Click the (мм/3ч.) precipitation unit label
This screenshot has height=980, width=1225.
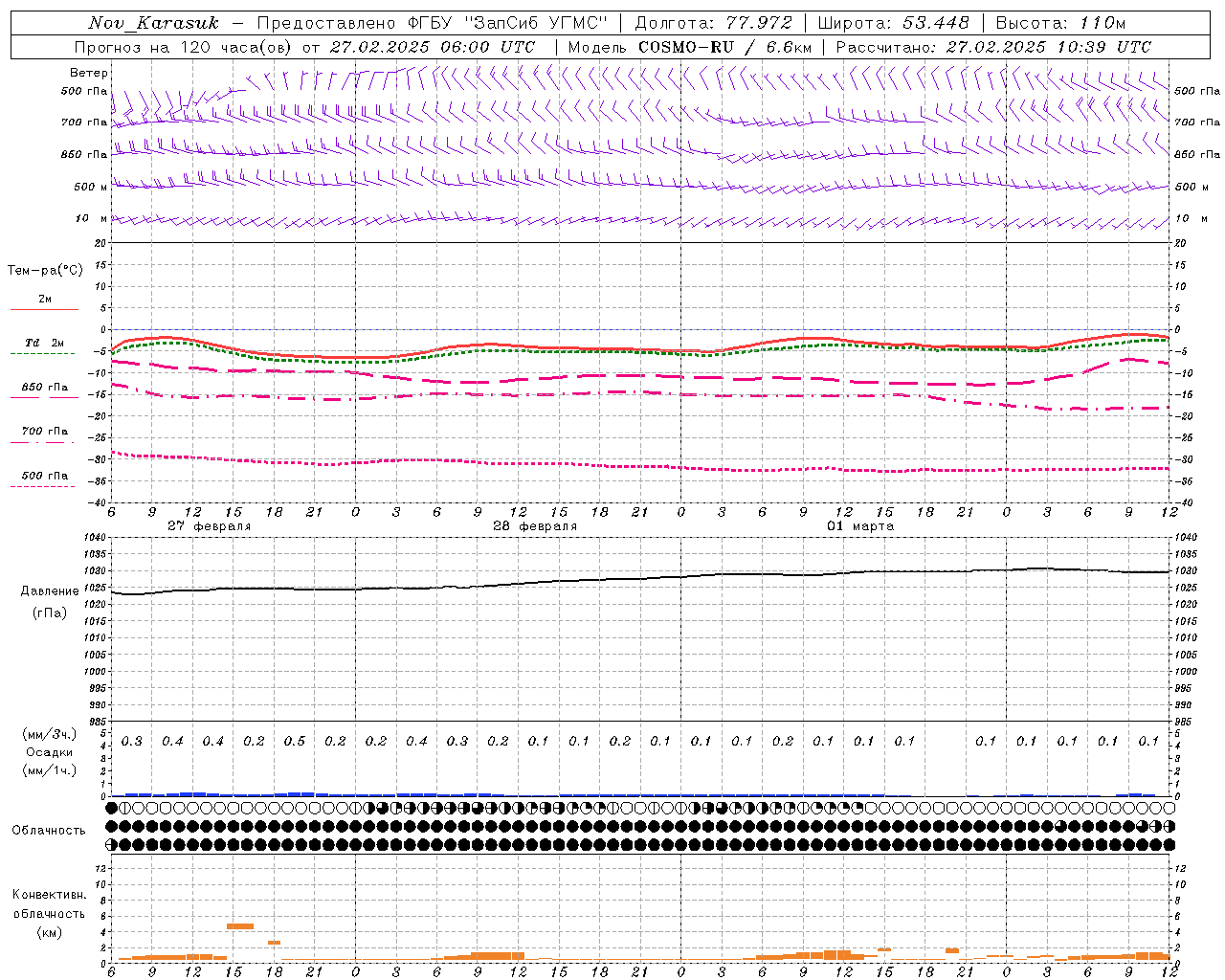point(50,734)
